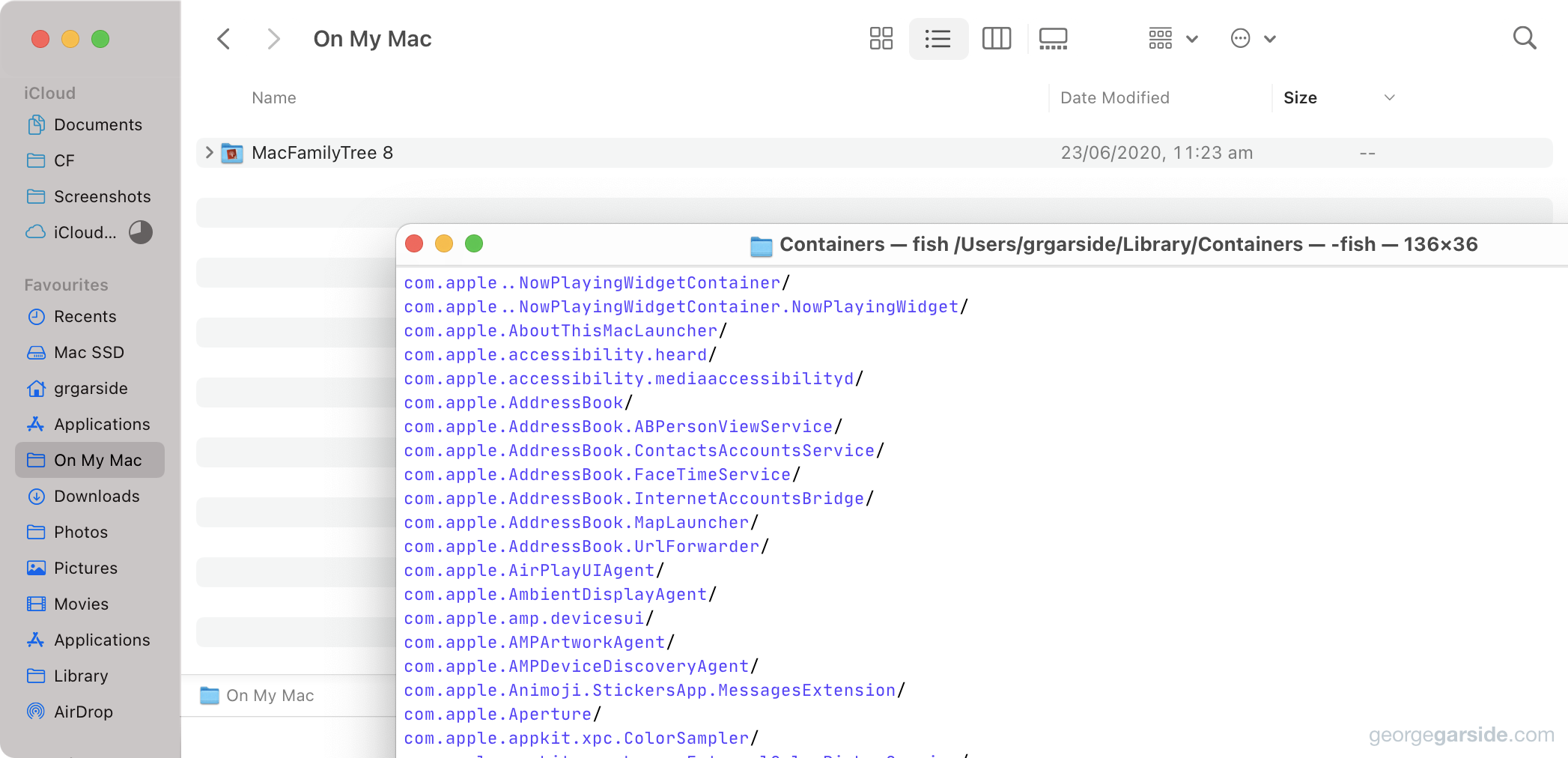This screenshot has width=1568, height=758.
Task: Click Containers folder proxy icon in Terminal title
Action: point(762,246)
